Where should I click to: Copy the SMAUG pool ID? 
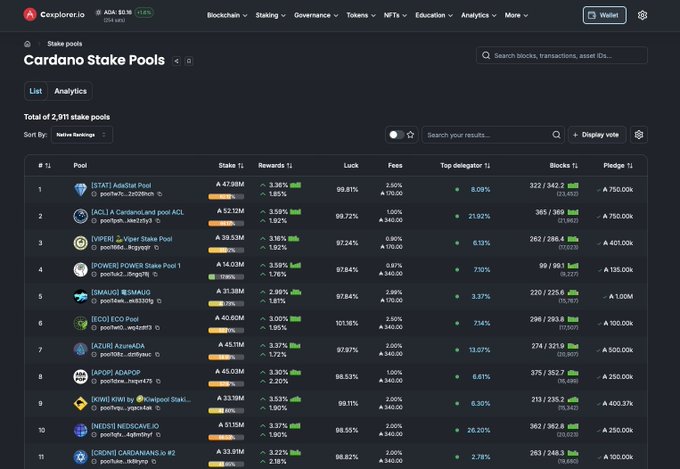[159, 301]
